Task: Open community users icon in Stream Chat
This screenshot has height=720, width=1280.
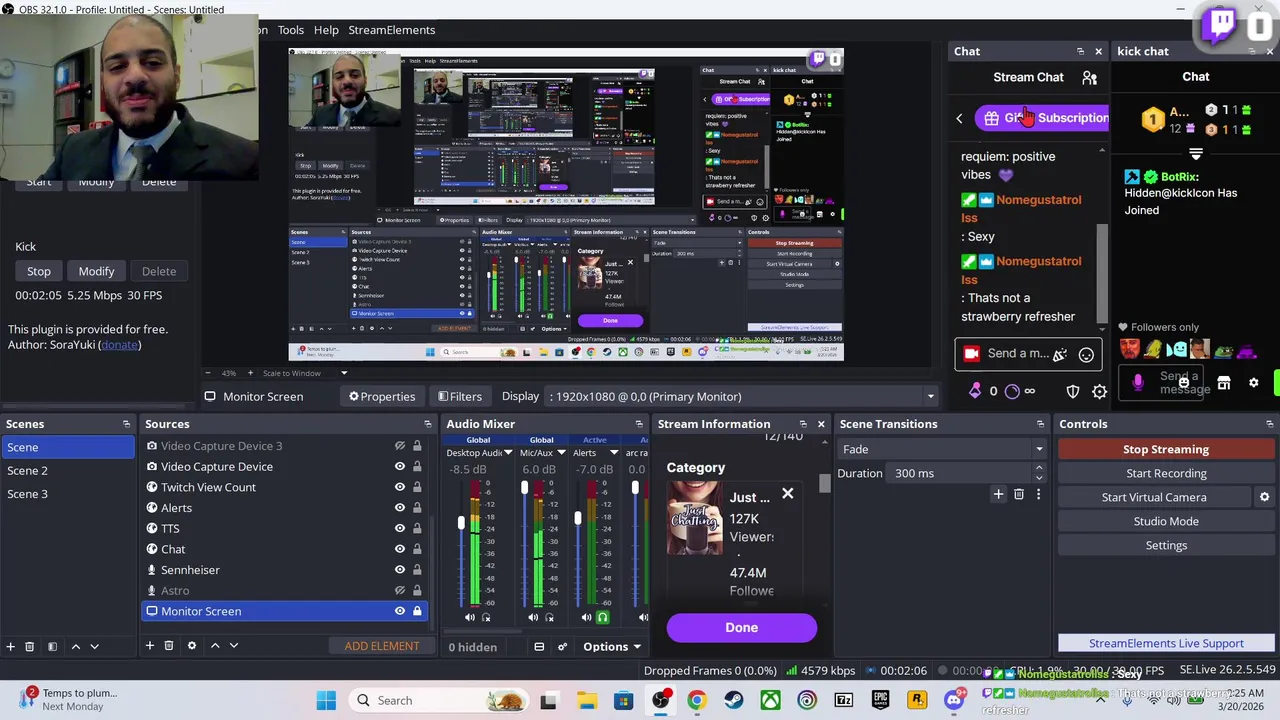Action: coord(1090,77)
